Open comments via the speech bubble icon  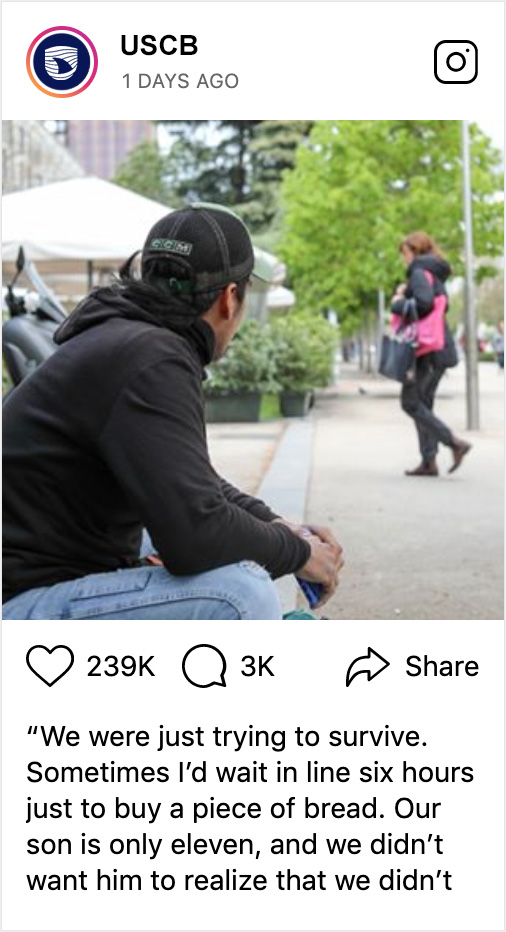pos(204,666)
